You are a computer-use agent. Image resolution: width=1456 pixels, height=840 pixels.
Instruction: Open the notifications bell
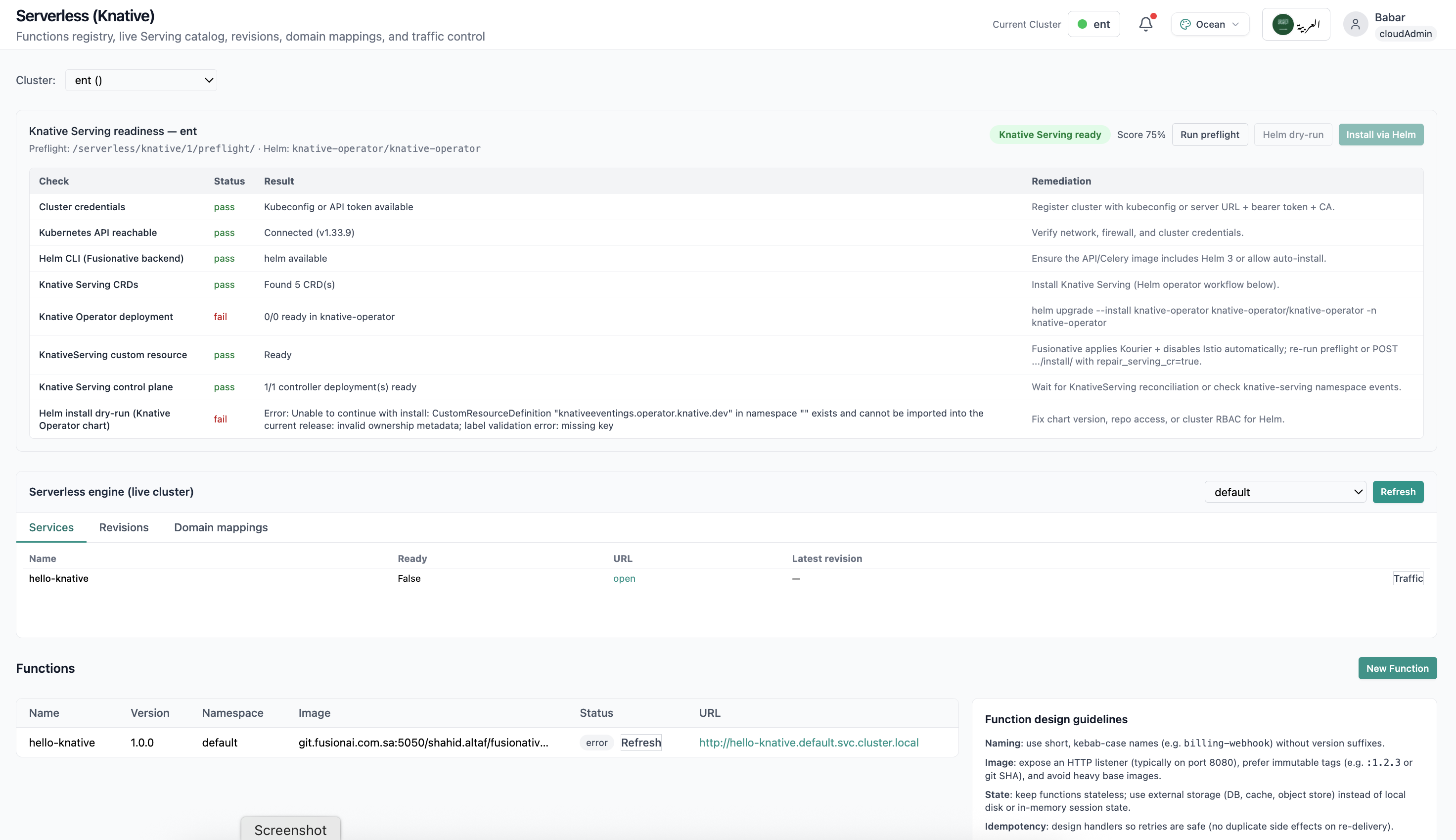[1145, 24]
